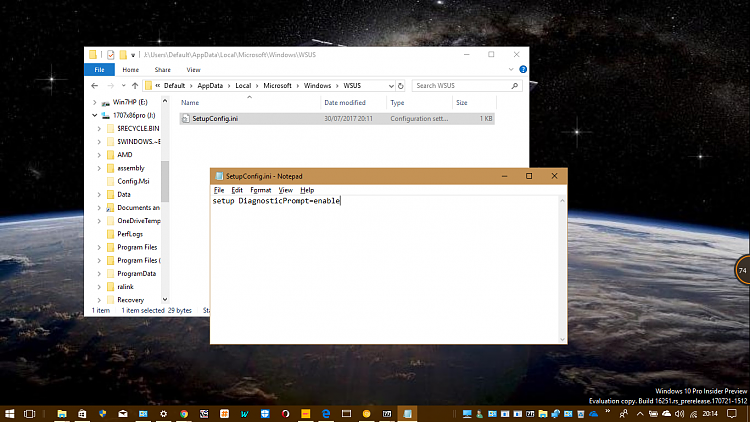The height and width of the screenshot is (422, 750).
Task: Open the Quick Access Toolbar dropdown arrow
Action: [x=133, y=55]
